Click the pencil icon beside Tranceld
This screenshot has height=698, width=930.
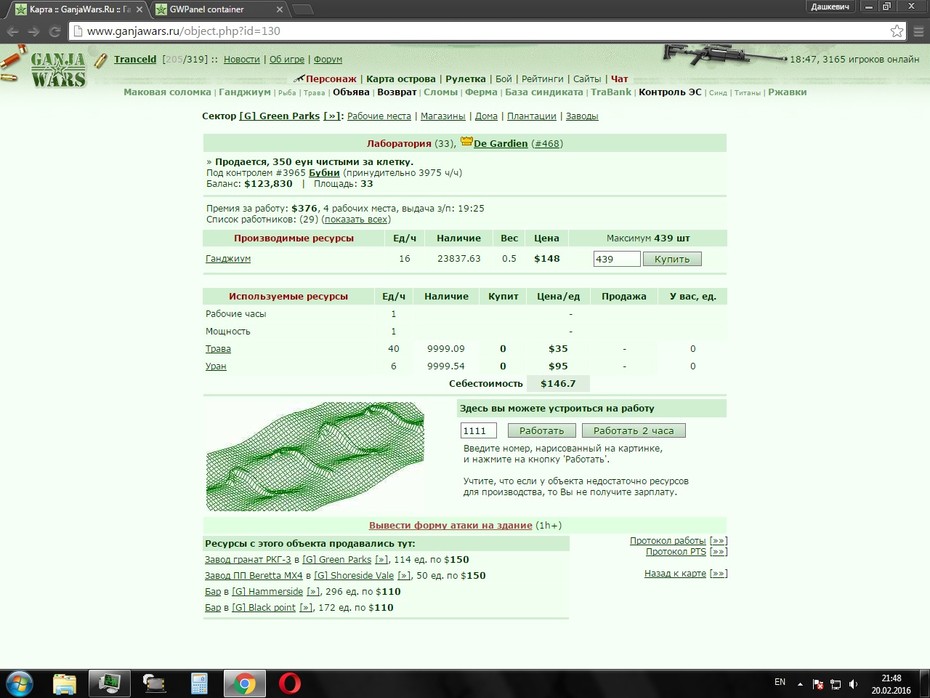pyautogui.click(x=101, y=60)
